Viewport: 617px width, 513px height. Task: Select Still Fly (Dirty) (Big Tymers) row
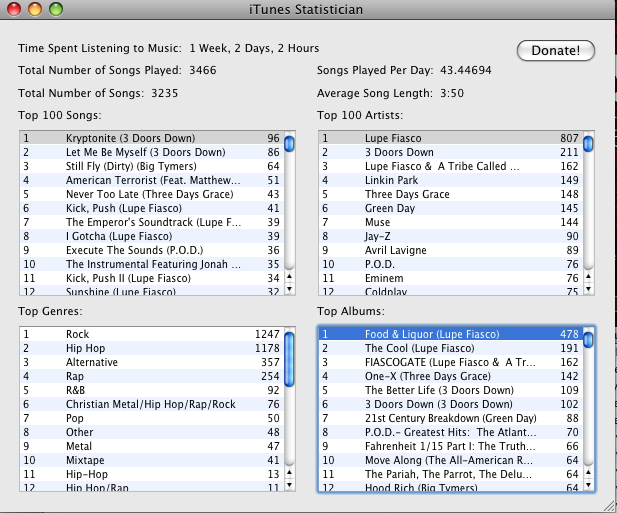152,166
